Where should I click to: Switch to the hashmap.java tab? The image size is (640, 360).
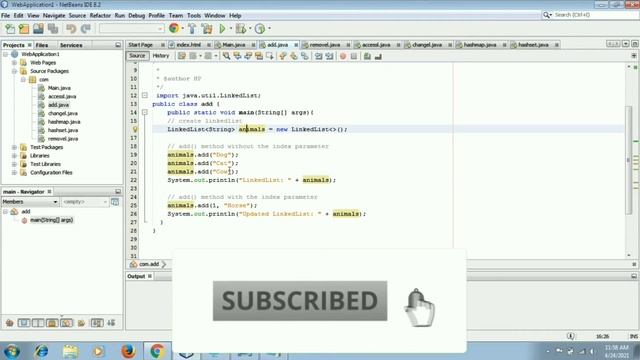click(x=480, y=44)
